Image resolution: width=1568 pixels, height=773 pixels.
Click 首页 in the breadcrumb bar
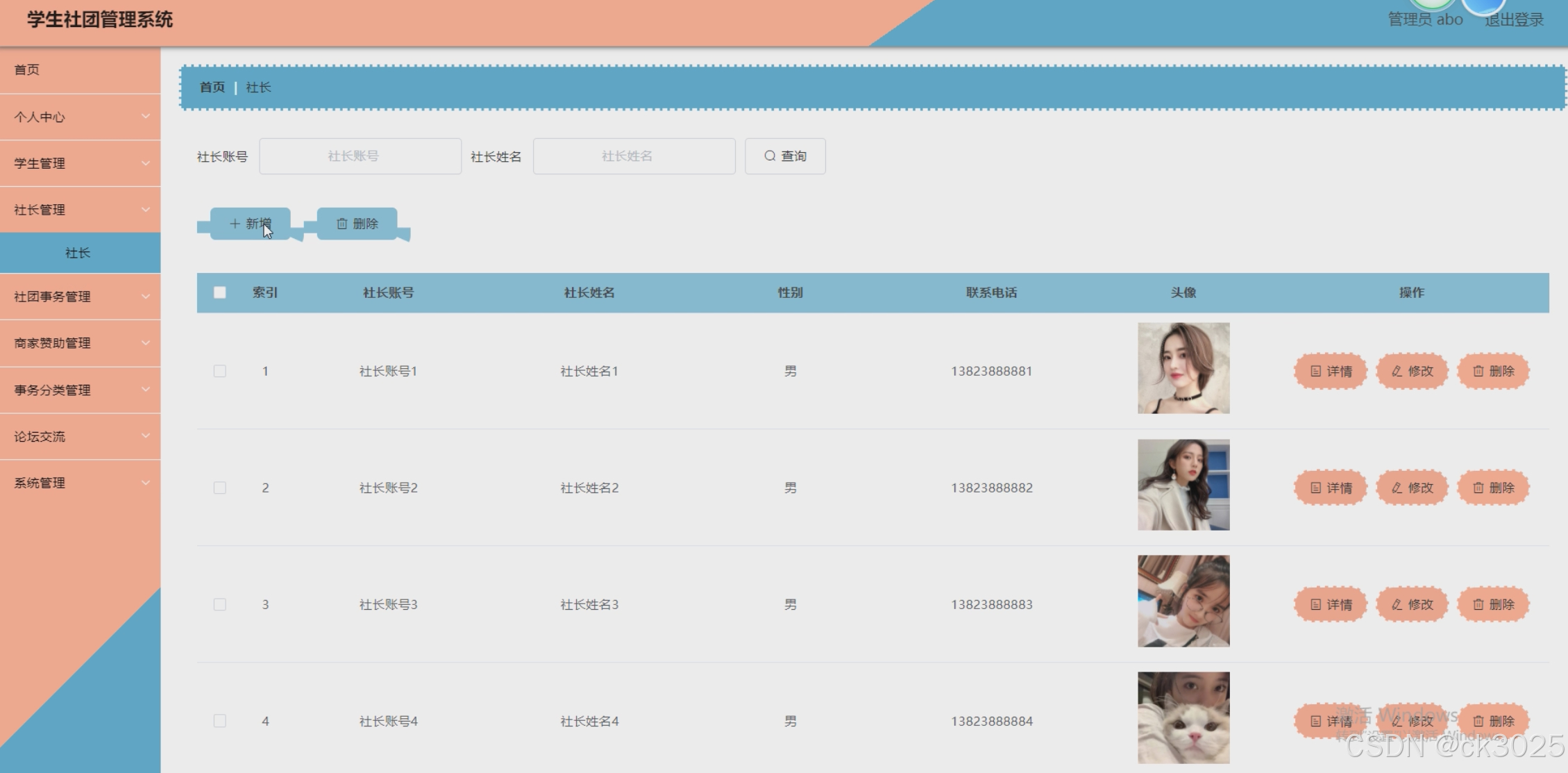point(212,88)
